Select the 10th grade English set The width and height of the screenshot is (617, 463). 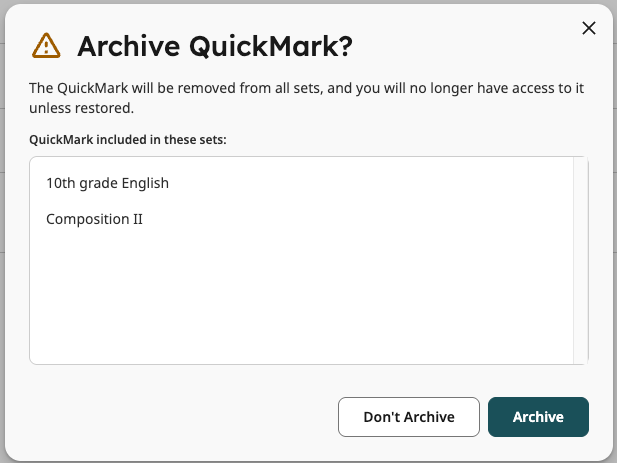(107, 183)
